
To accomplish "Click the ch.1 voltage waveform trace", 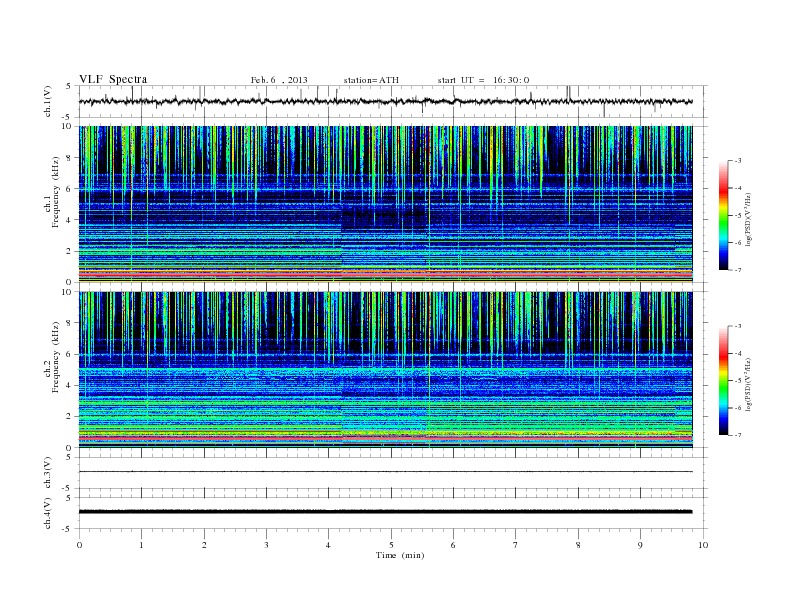I will tap(385, 101).
